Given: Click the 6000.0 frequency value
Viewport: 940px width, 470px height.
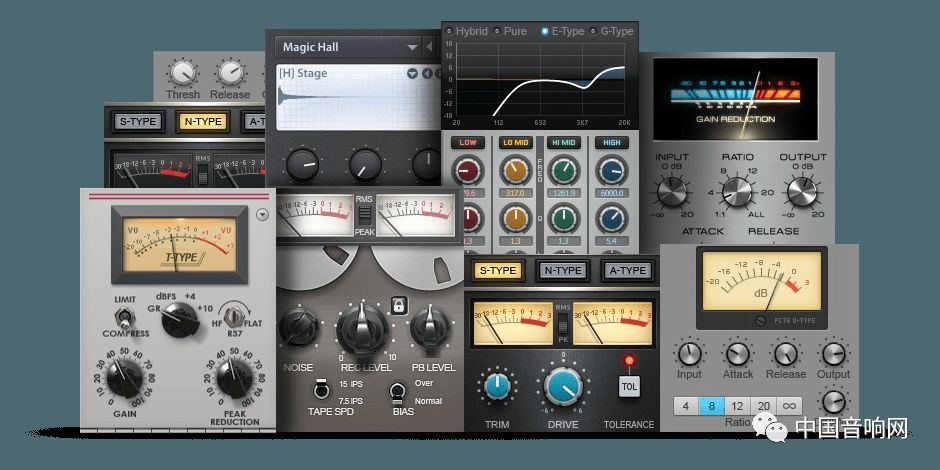Looking at the screenshot, I should click(x=611, y=193).
